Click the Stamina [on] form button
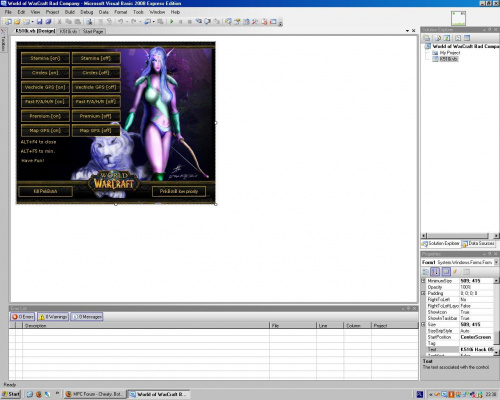This screenshot has height=400, width=500. pyautogui.click(x=45, y=58)
